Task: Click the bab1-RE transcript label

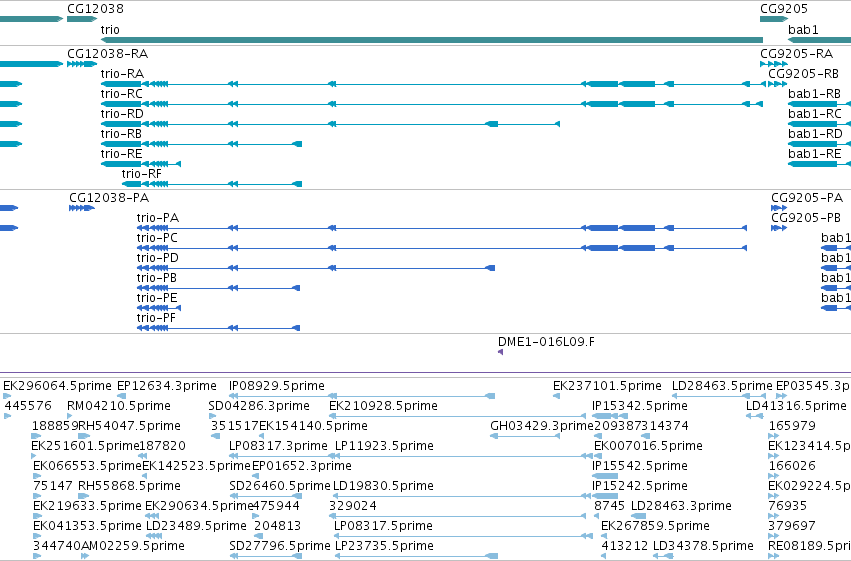Action: coord(815,154)
